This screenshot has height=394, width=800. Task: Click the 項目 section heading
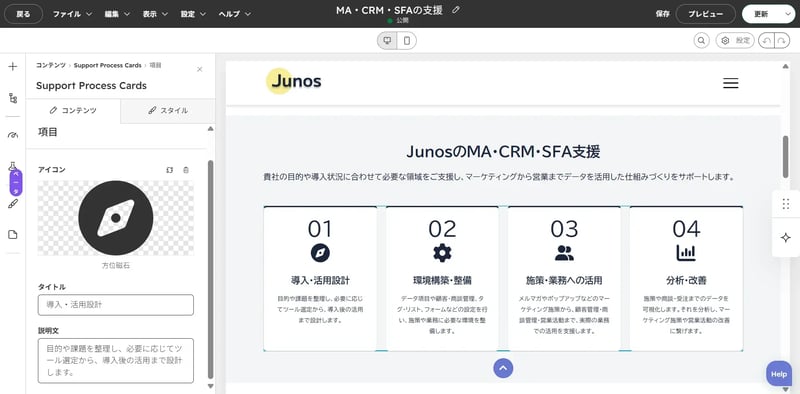48,132
